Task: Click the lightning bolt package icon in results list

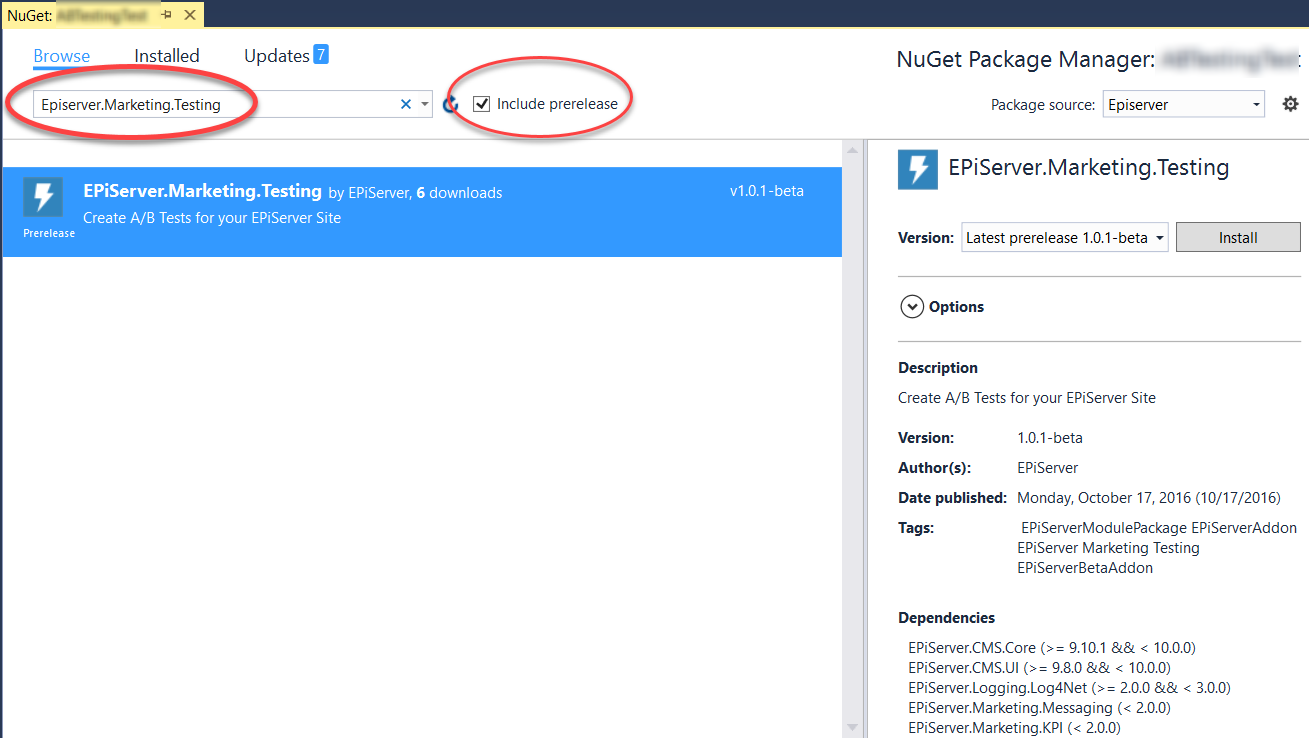Action: tap(43, 197)
